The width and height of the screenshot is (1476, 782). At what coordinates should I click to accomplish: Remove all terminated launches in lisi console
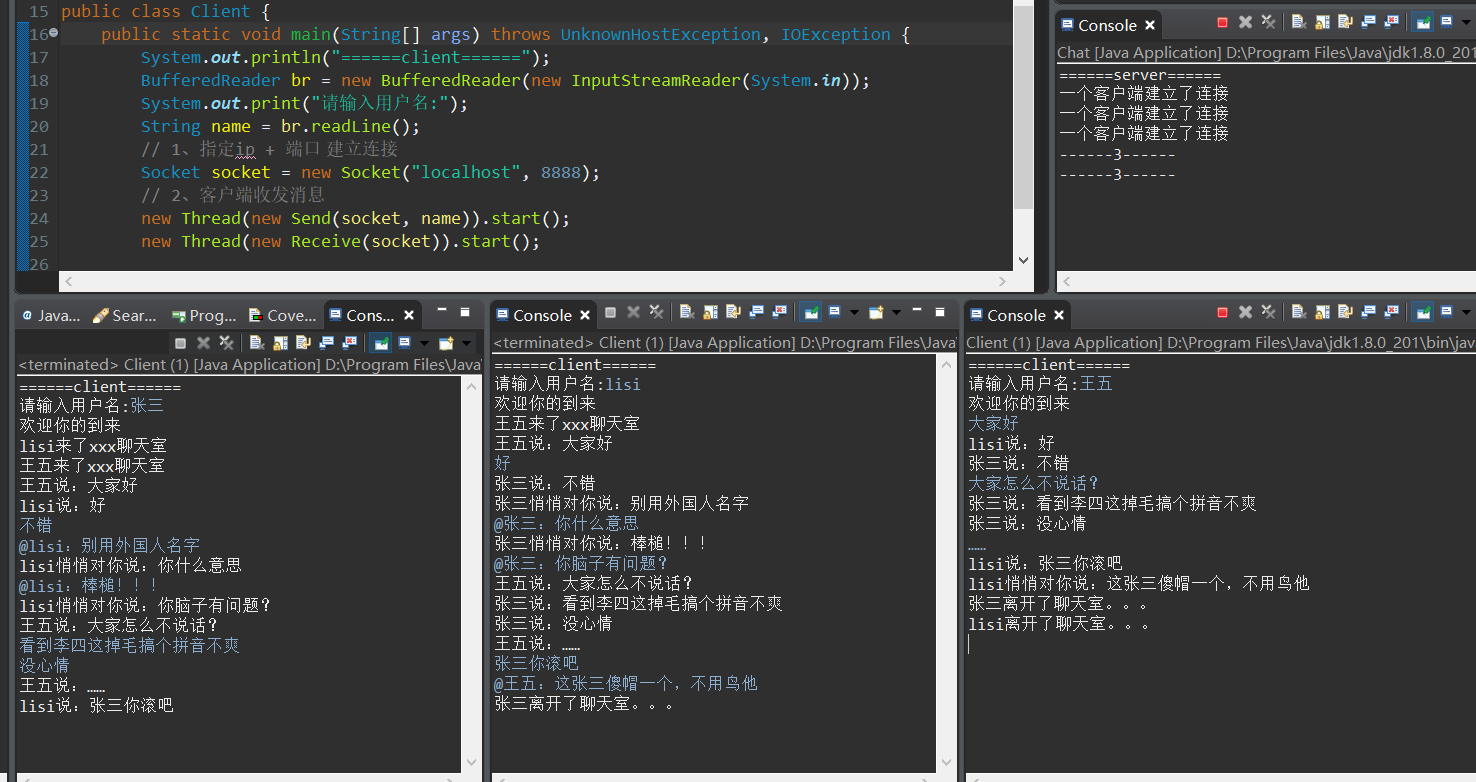click(x=656, y=313)
